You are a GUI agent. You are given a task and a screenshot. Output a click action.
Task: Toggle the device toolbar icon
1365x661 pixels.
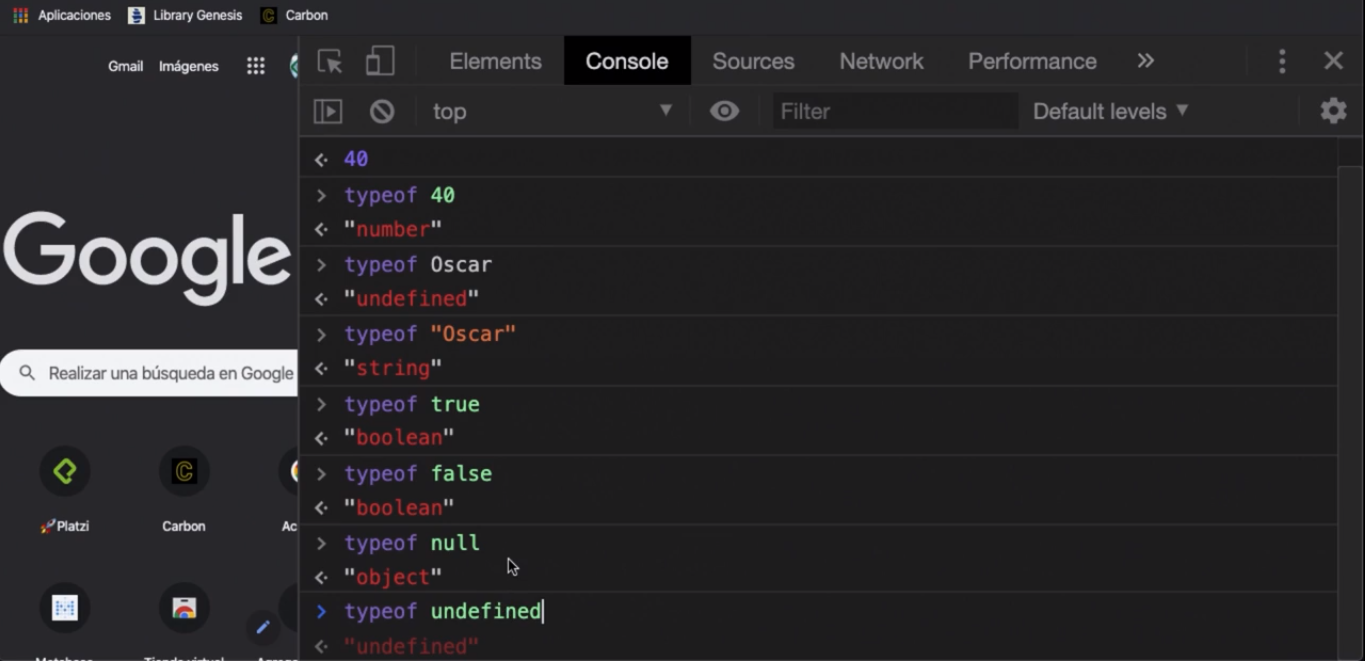coord(380,62)
